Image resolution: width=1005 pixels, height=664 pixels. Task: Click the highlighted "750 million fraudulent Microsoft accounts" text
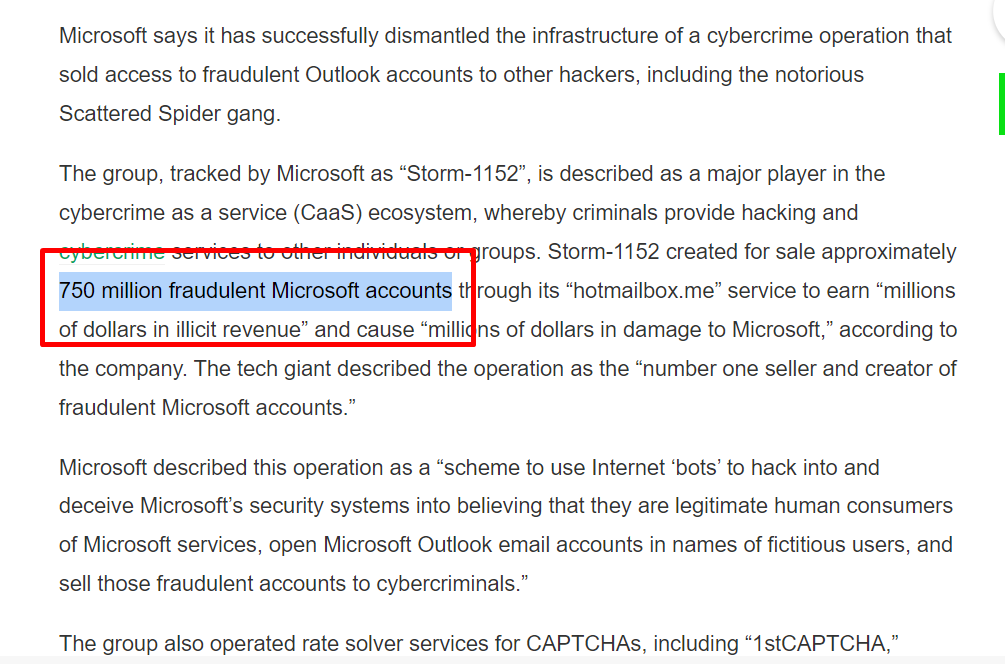coord(255,291)
